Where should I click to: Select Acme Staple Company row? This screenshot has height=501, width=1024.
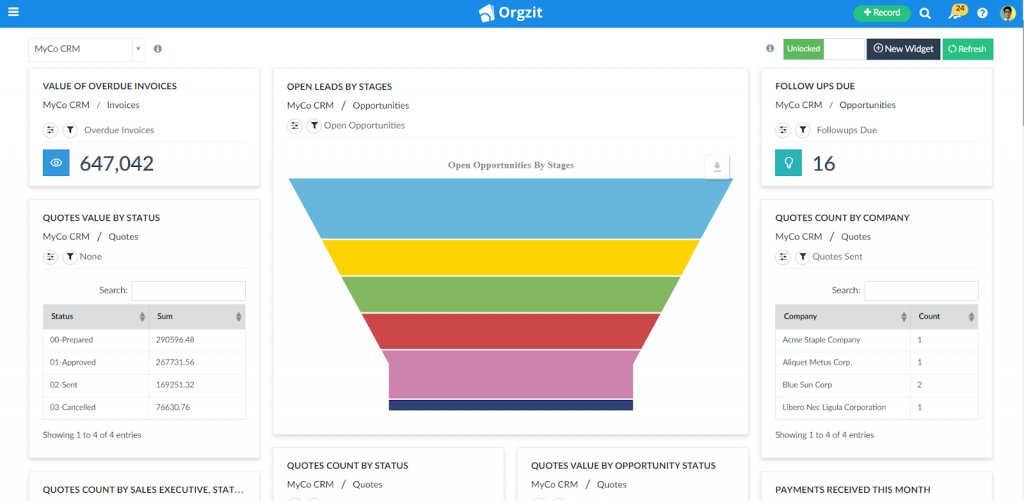tap(876, 340)
